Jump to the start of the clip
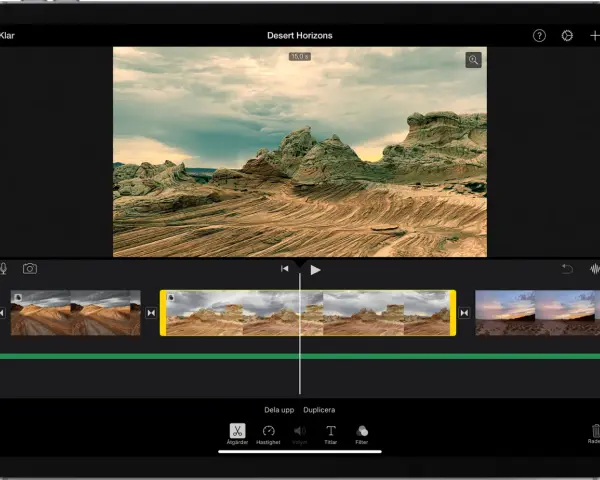The height and width of the screenshot is (480, 600). tap(284, 269)
